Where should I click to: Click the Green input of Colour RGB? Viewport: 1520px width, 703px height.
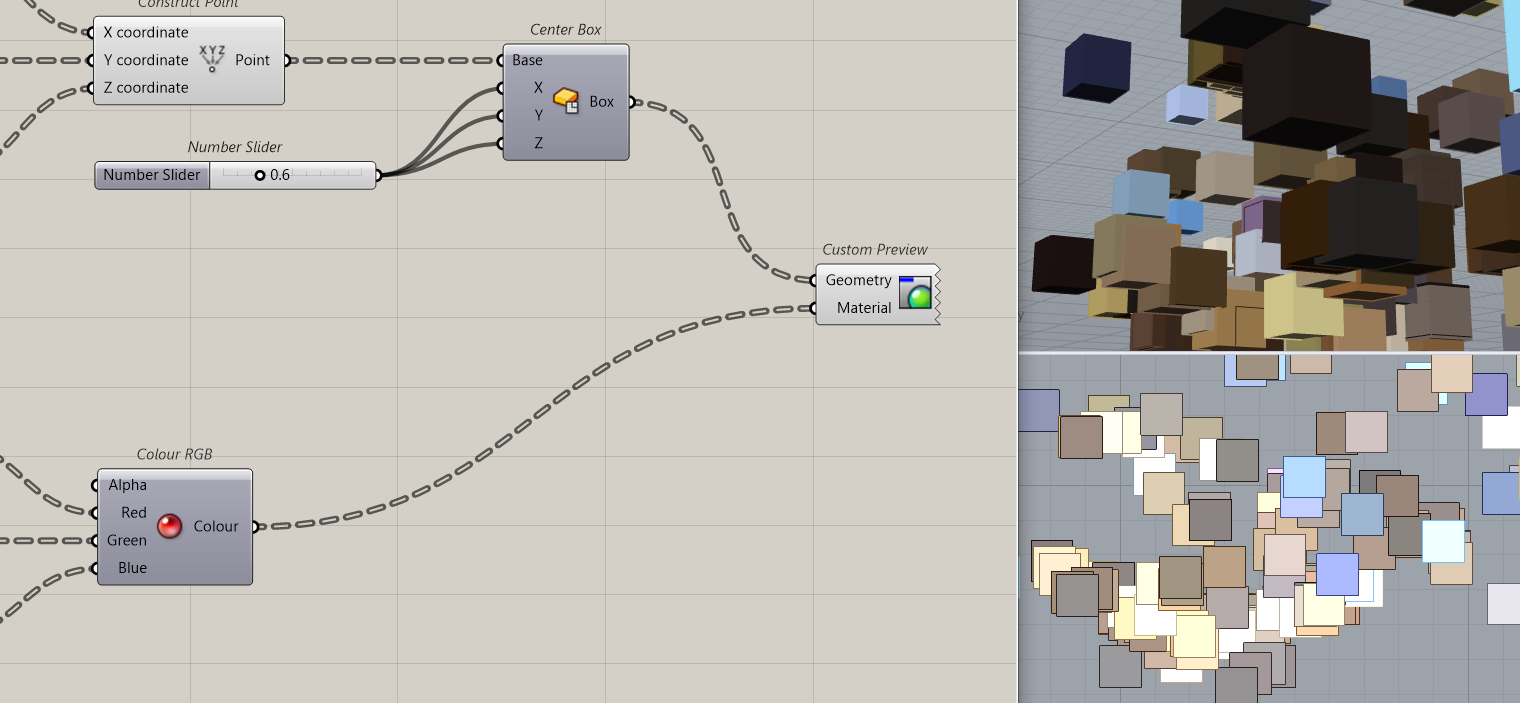tap(127, 541)
